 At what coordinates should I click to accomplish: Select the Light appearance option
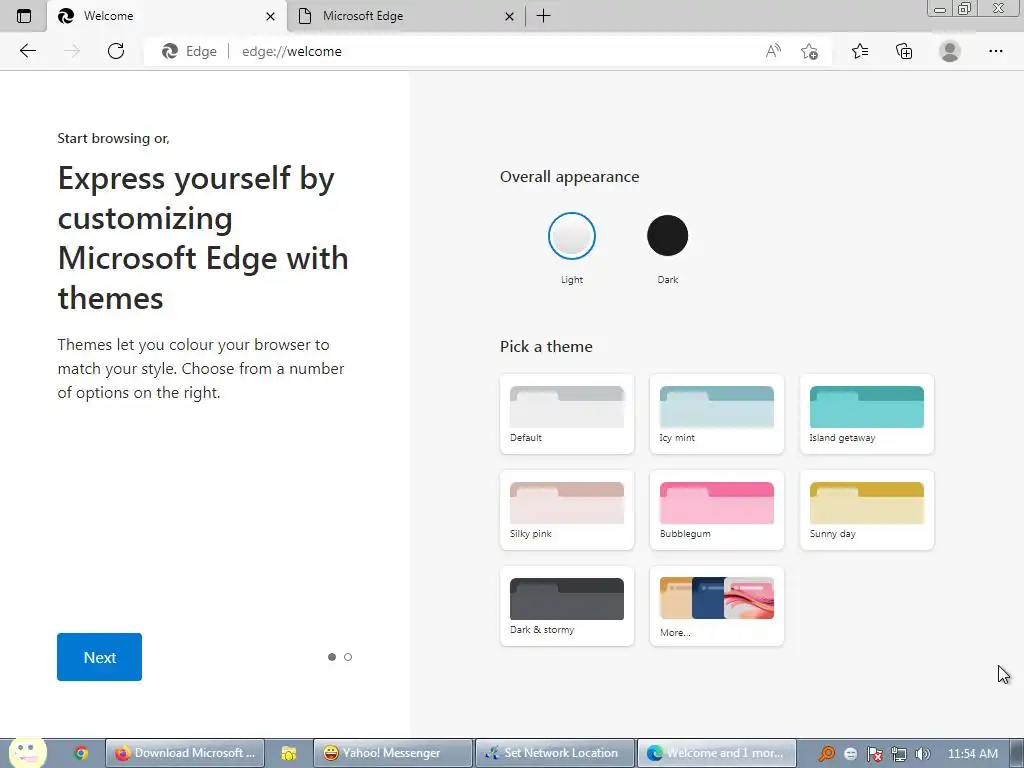[571, 236]
